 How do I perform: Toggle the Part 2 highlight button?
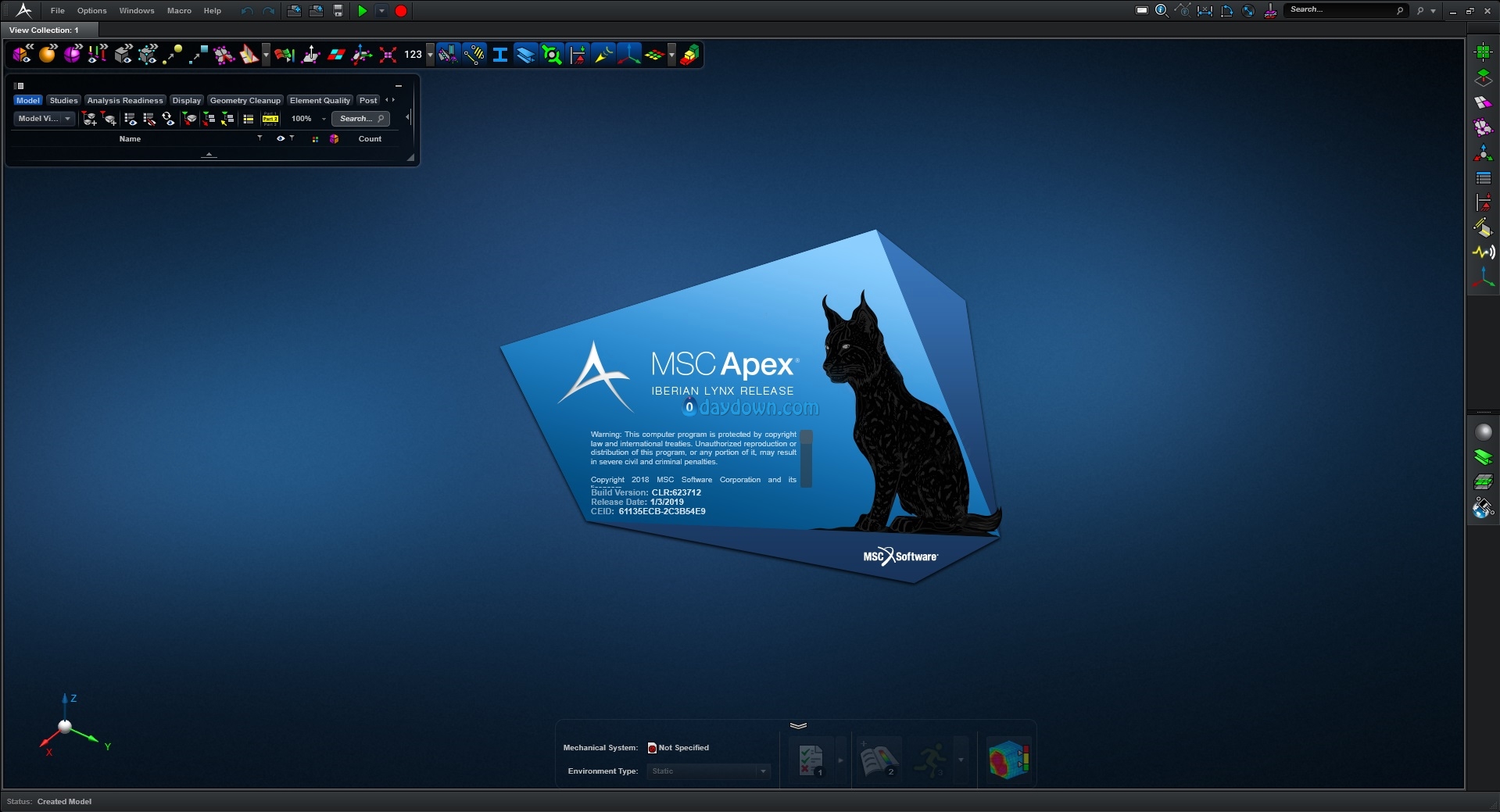click(x=270, y=119)
